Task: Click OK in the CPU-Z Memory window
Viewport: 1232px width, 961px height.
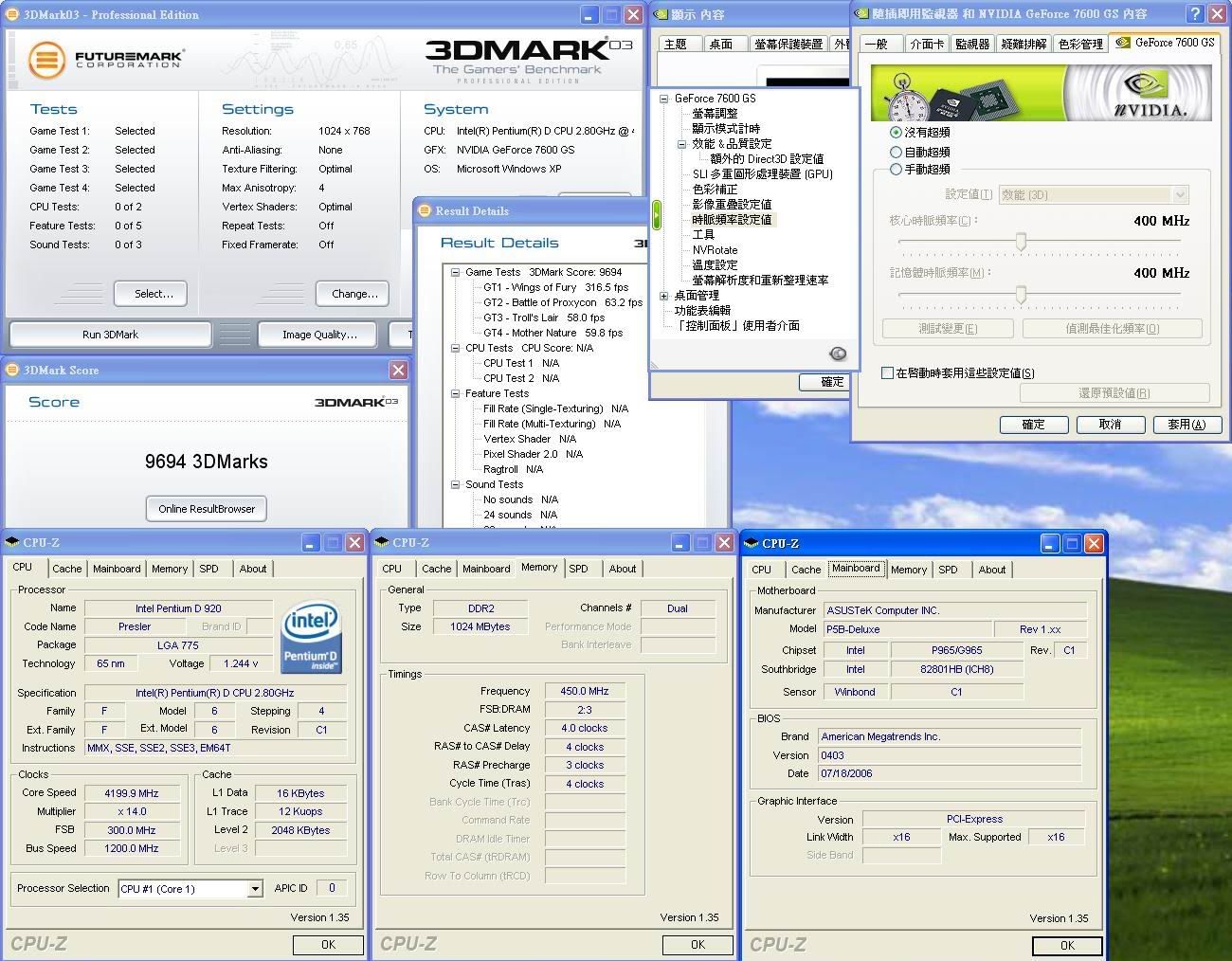Action: pos(698,945)
